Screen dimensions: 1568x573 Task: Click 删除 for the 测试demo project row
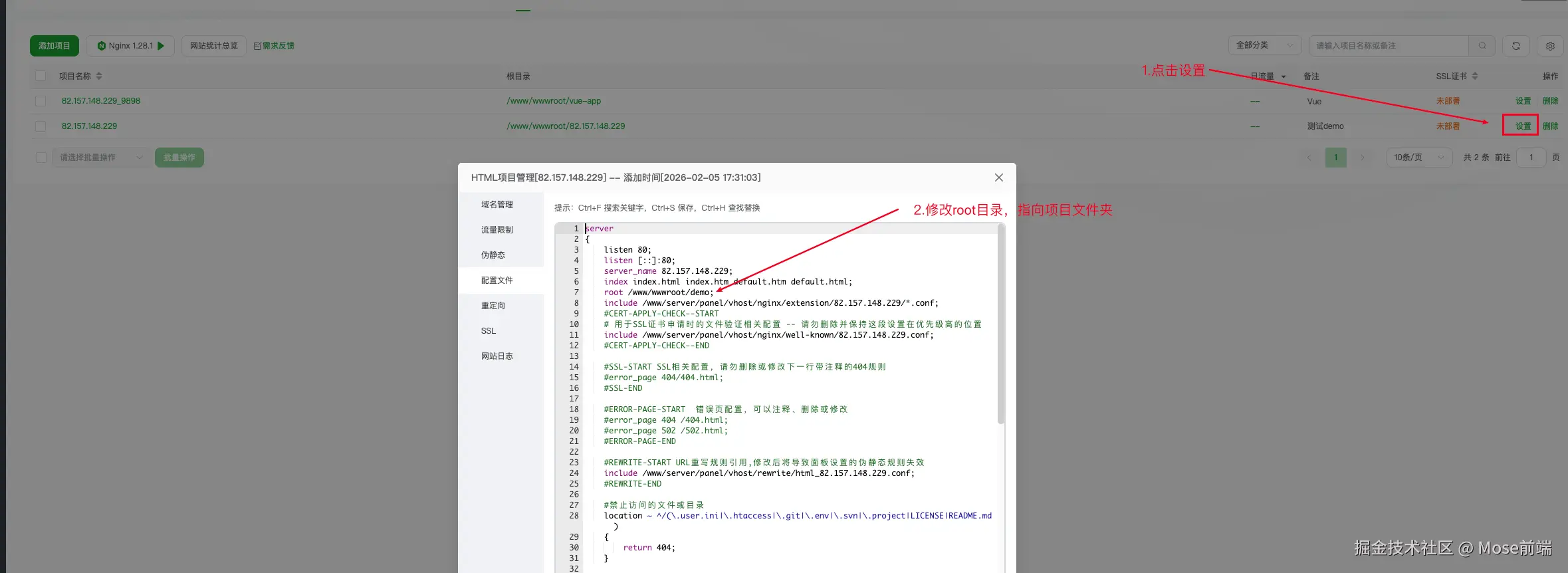click(1551, 126)
